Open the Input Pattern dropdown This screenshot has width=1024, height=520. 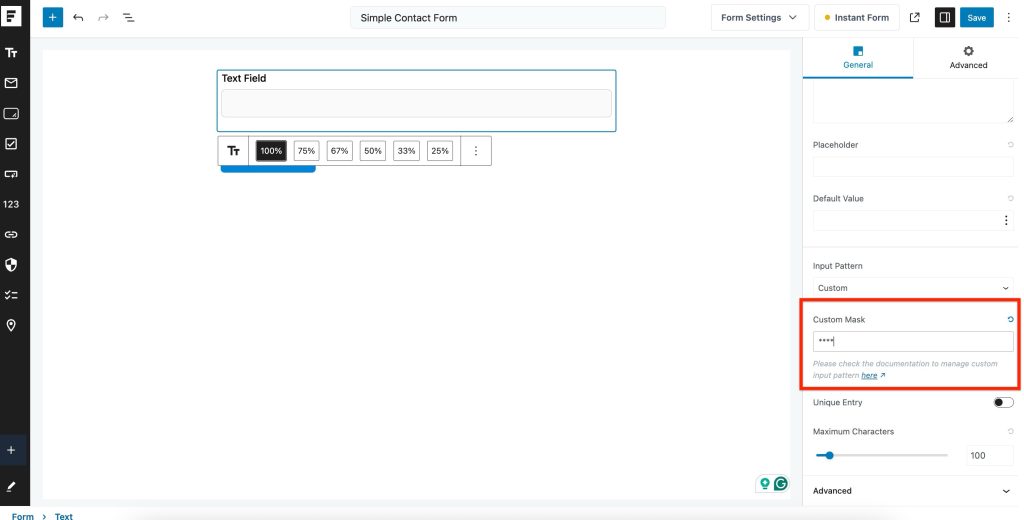[912, 288]
